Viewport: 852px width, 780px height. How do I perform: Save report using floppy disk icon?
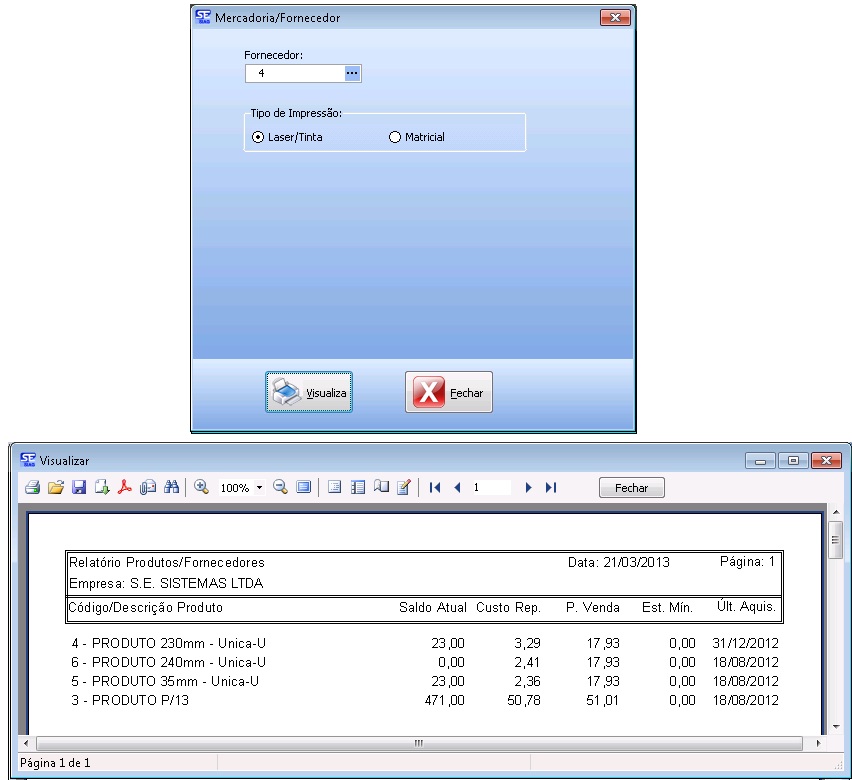pos(79,488)
